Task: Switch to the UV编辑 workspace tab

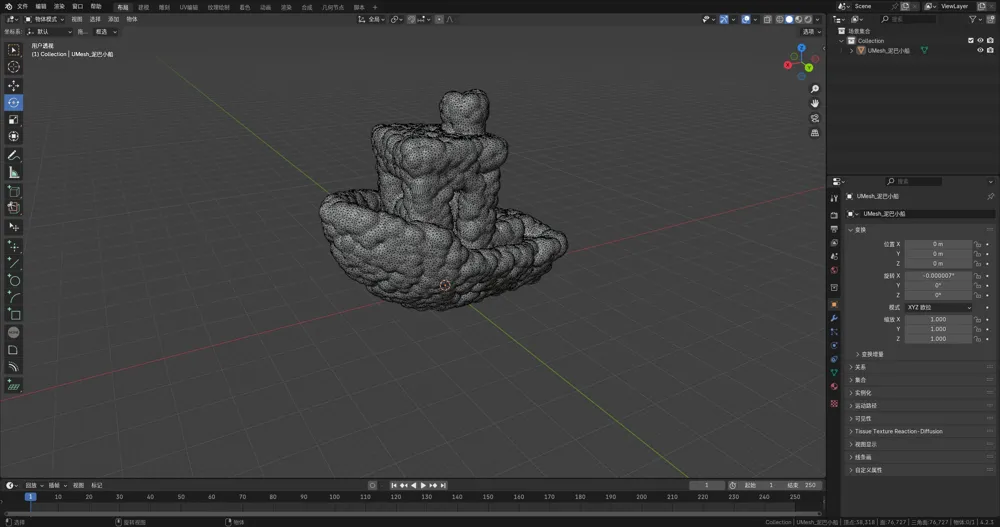Action: pos(189,8)
